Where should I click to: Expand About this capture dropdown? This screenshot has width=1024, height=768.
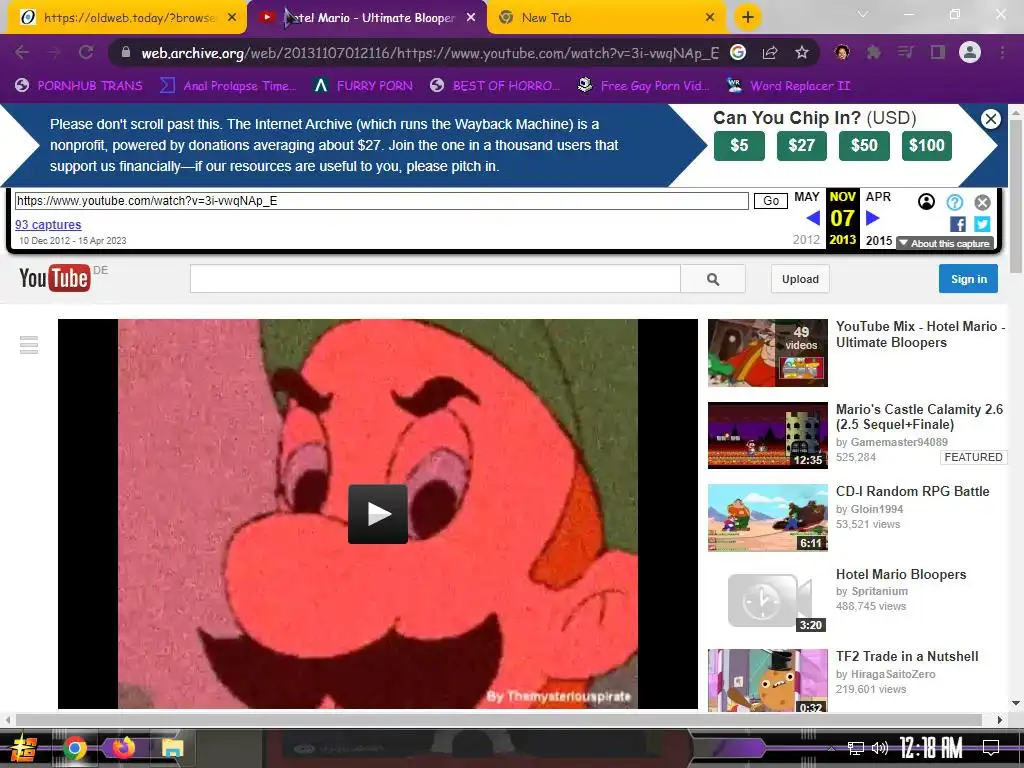[x=945, y=244]
